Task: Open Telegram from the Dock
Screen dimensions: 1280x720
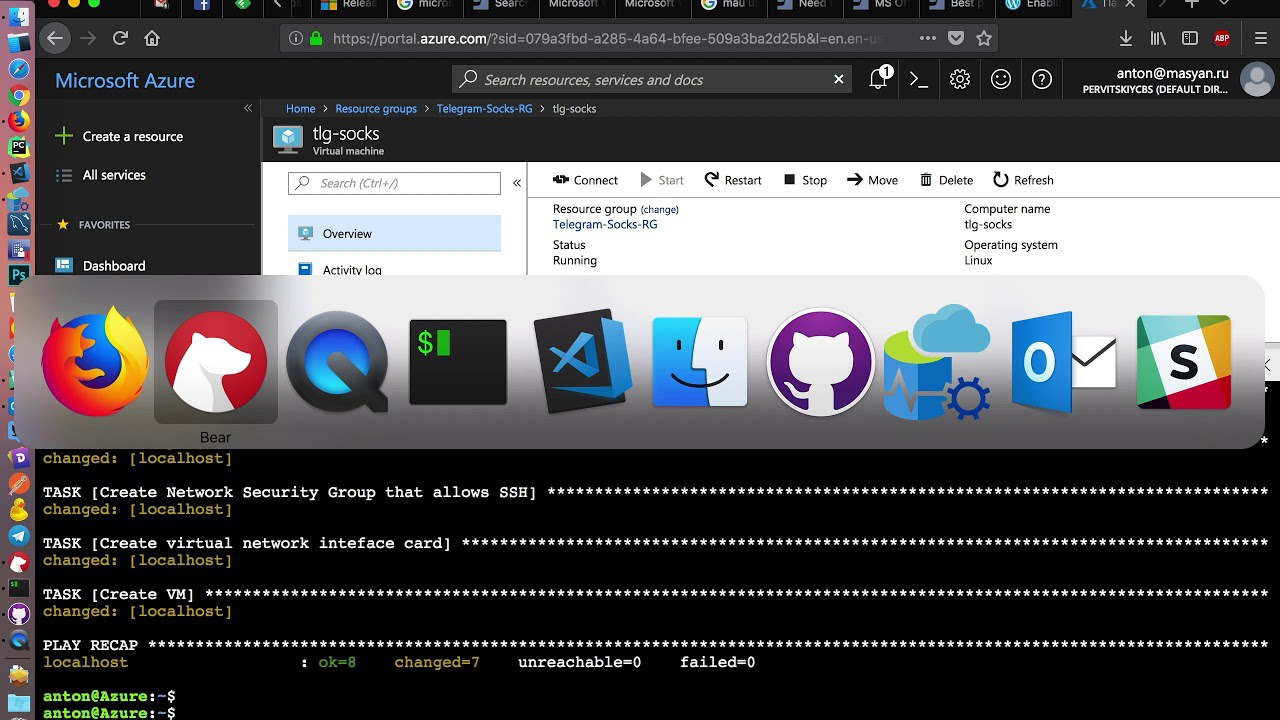Action: (18, 535)
